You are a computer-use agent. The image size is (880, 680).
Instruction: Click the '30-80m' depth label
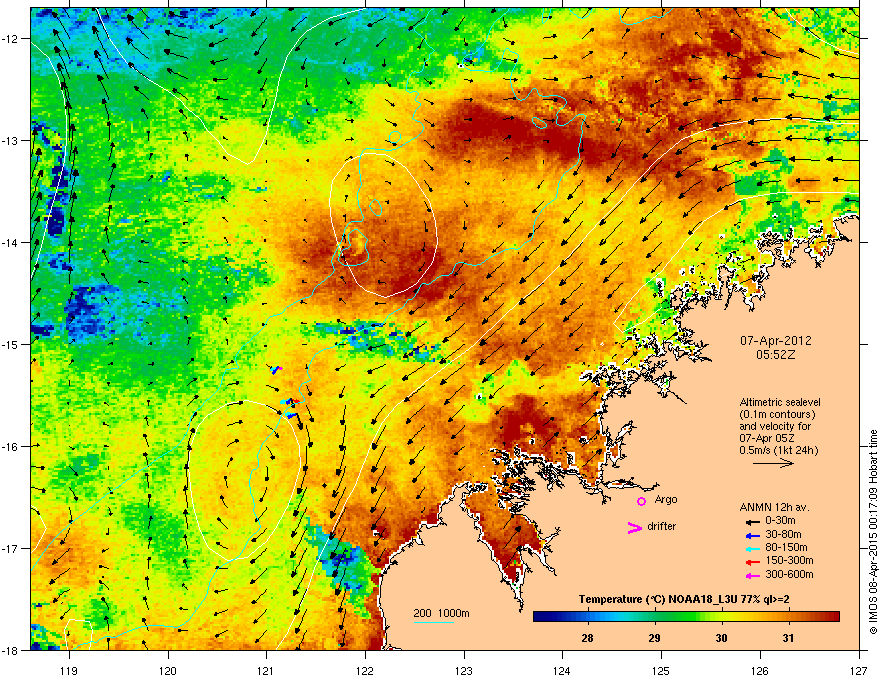click(783, 534)
